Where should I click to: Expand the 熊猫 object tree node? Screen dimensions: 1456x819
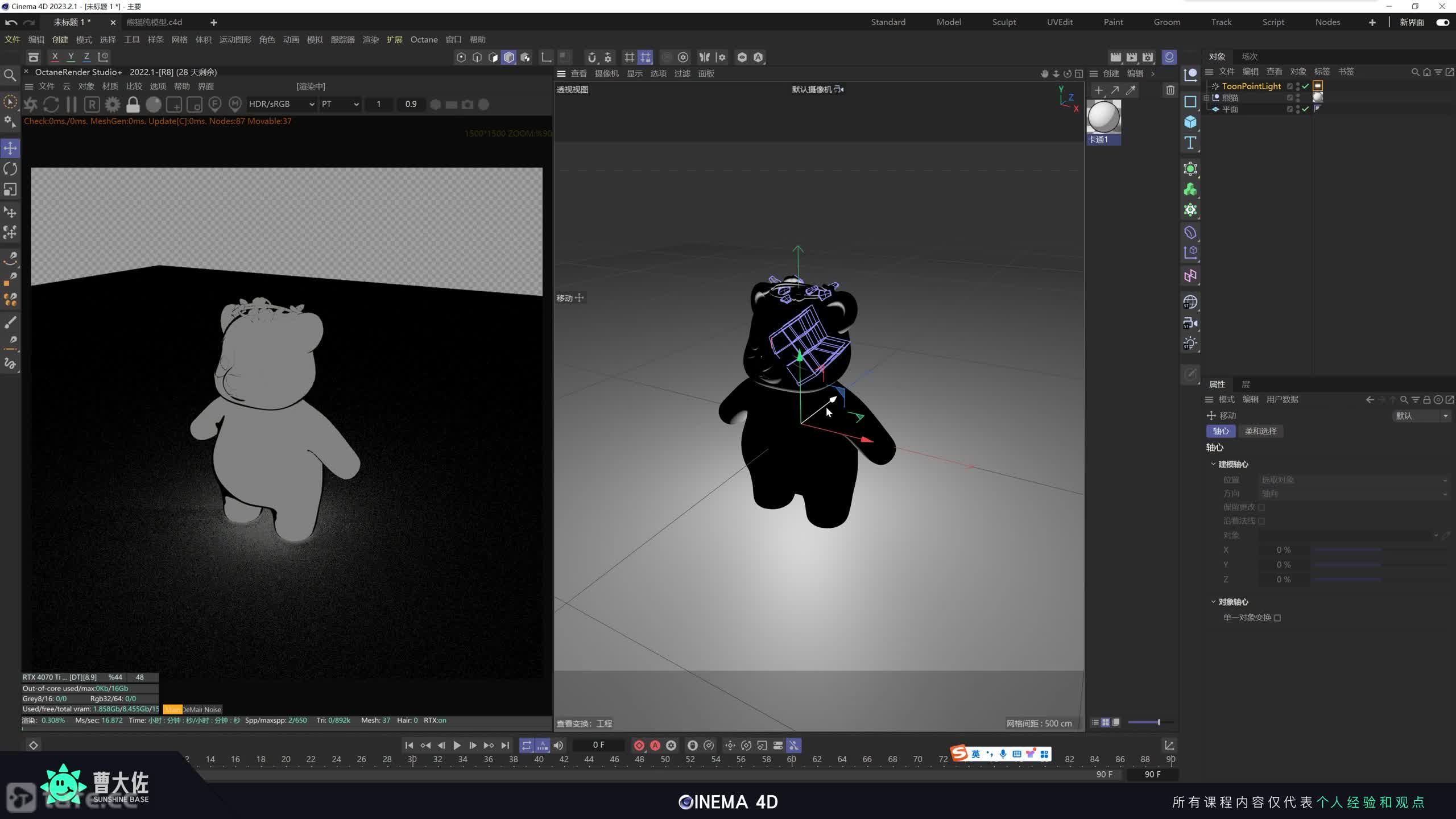coord(1206,98)
